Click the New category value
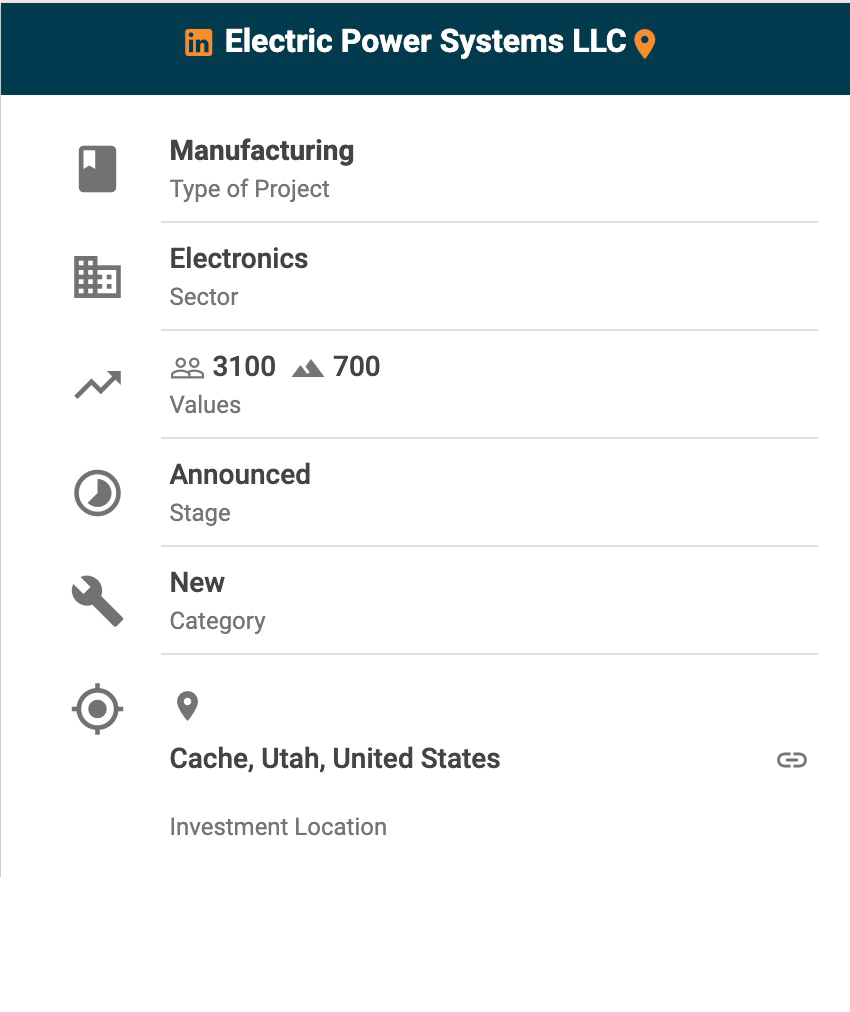The image size is (850, 1012). [197, 583]
